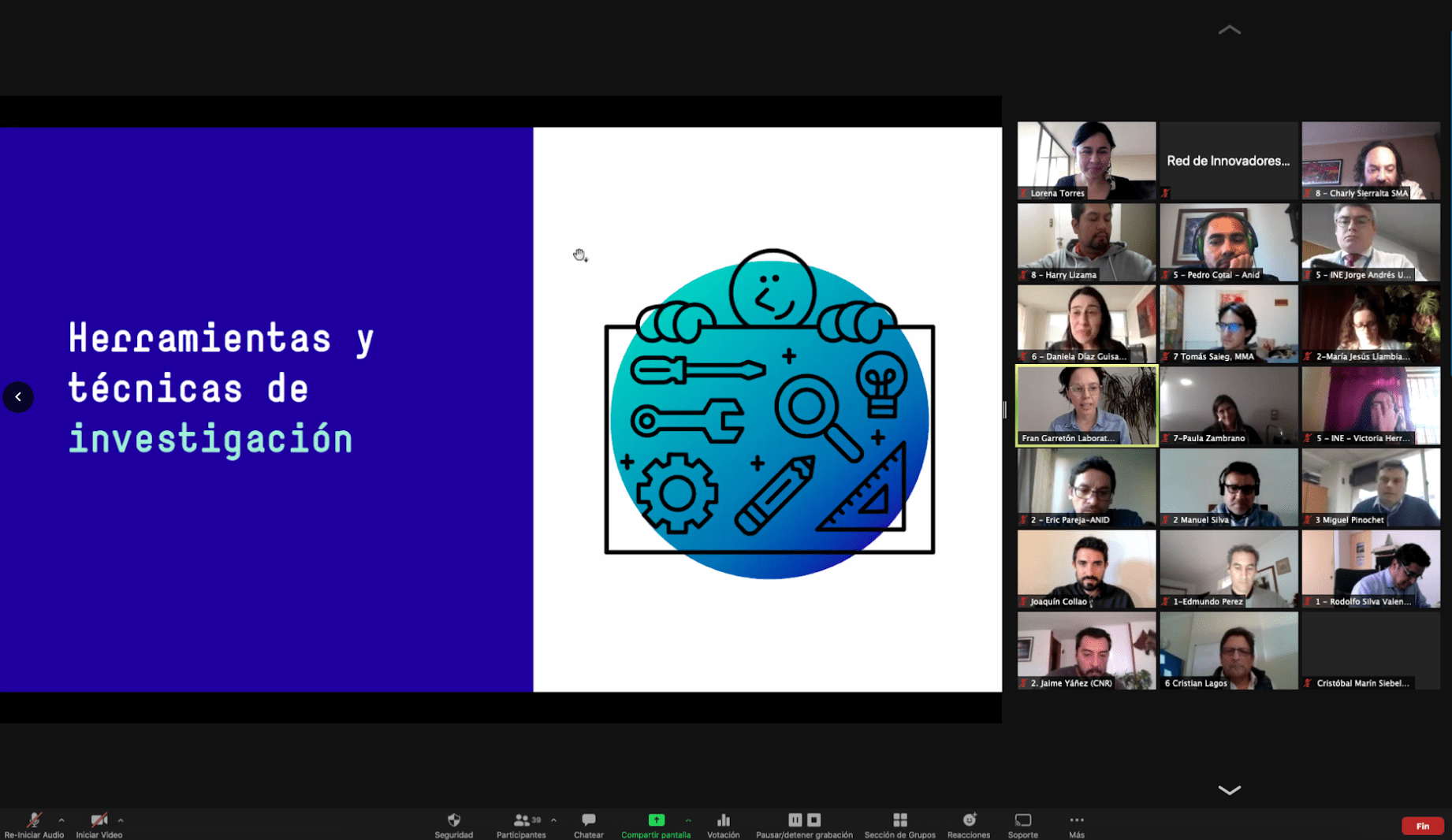Screen dimensions: 1452x840
Task: Open the Más more options menu
Action: [x=1076, y=820]
